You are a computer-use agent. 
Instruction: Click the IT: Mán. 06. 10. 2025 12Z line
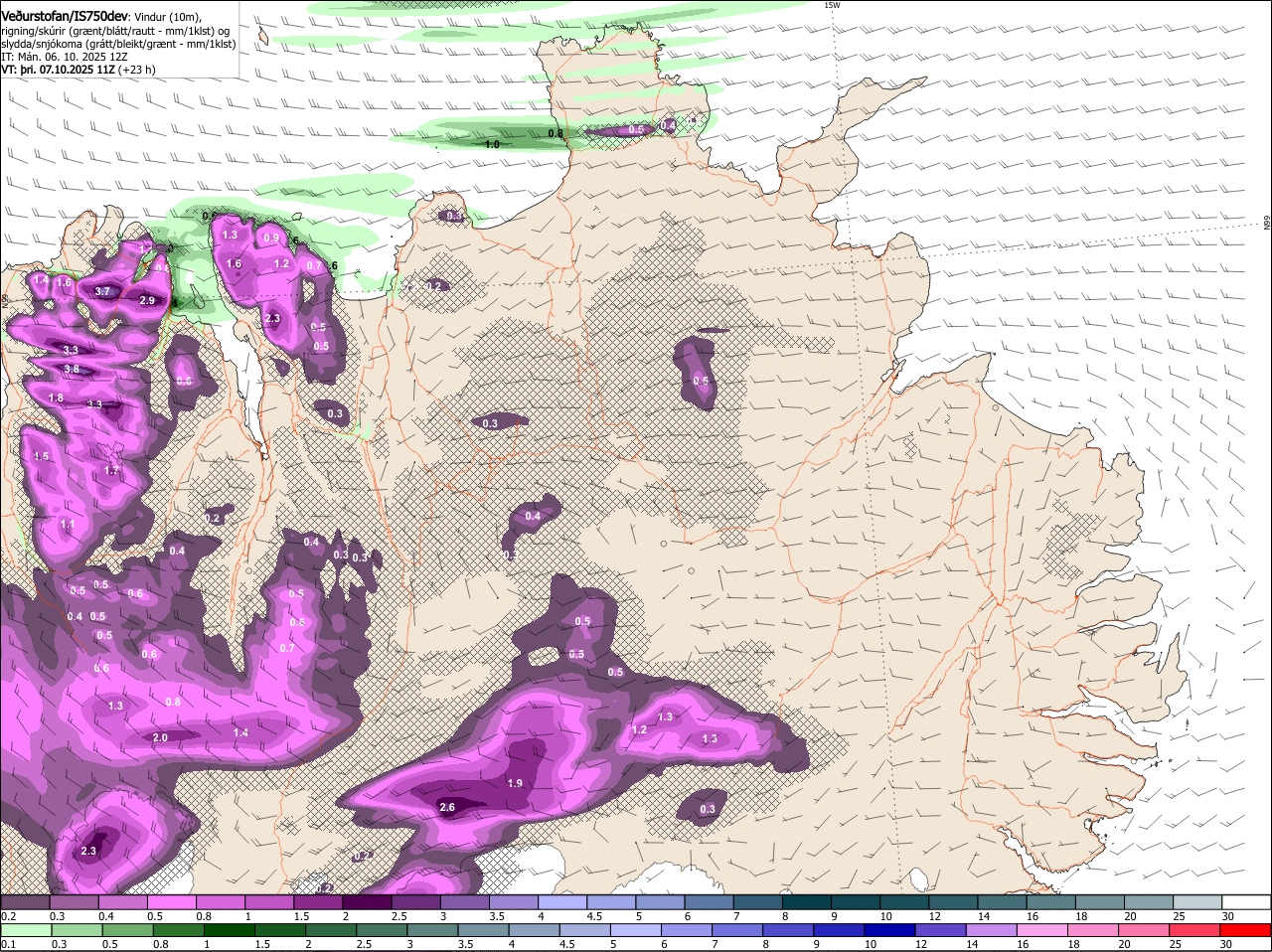66,58
